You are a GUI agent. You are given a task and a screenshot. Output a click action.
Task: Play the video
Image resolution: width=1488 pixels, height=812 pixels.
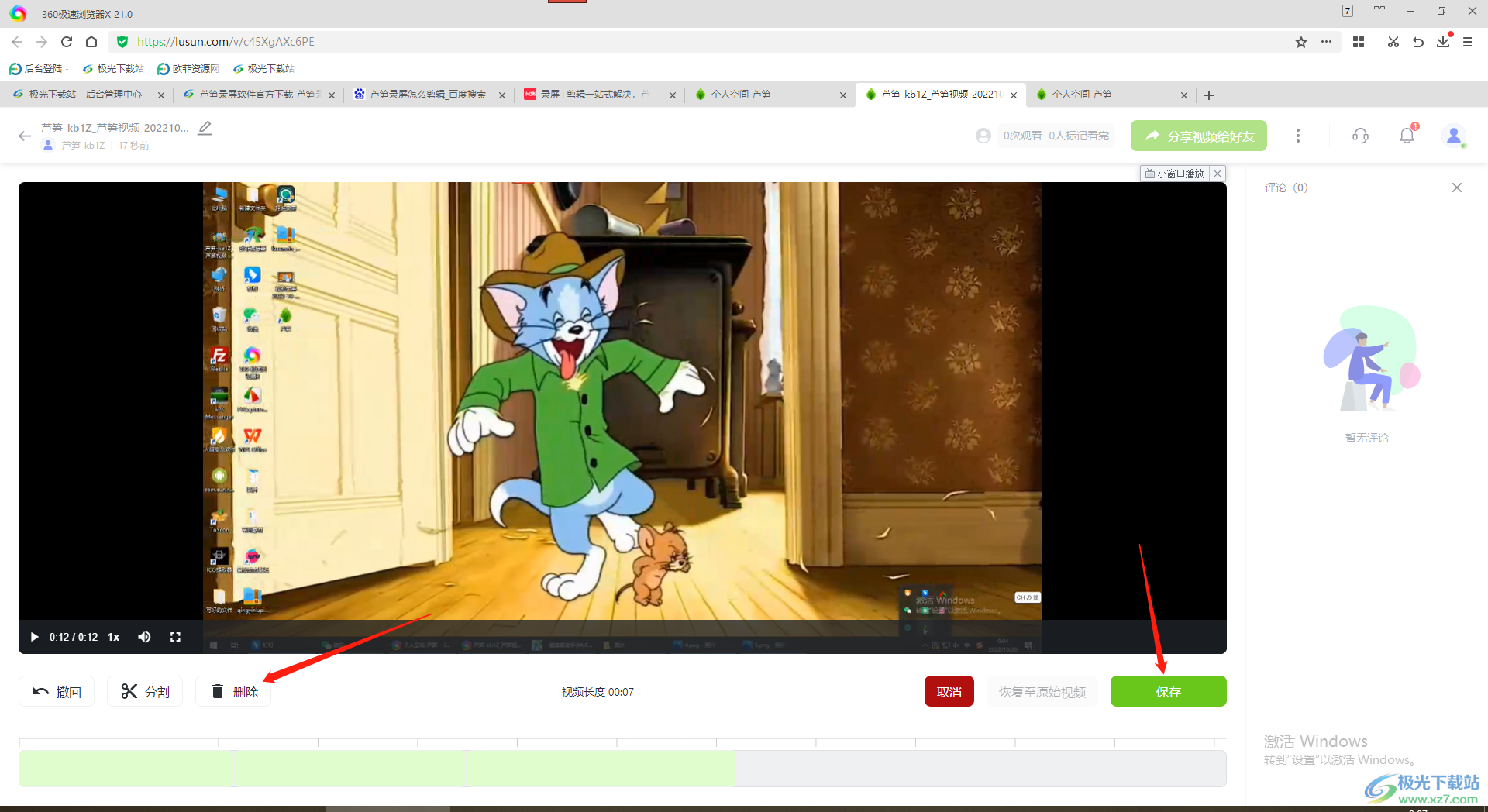point(34,637)
